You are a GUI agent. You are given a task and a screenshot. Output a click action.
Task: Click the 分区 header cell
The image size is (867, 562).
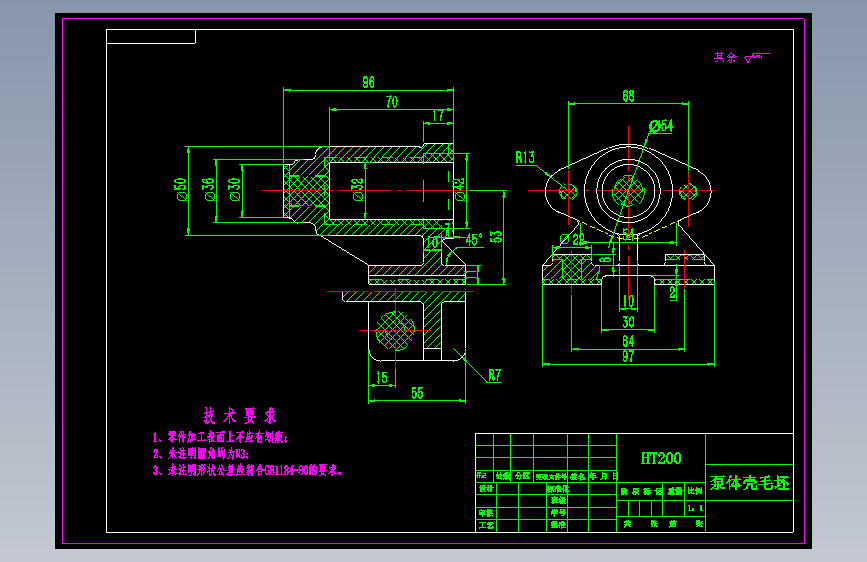[522, 476]
